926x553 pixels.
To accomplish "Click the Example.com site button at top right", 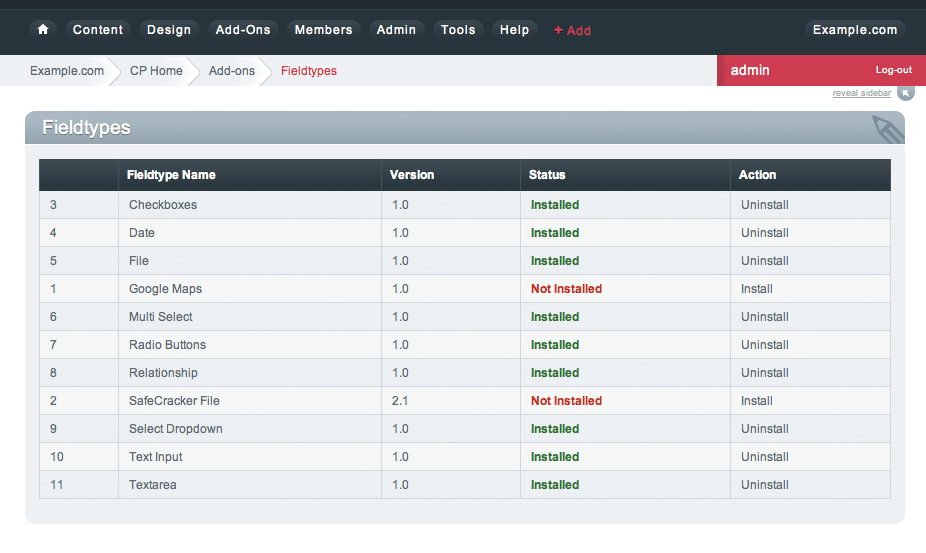I will 855,30.
